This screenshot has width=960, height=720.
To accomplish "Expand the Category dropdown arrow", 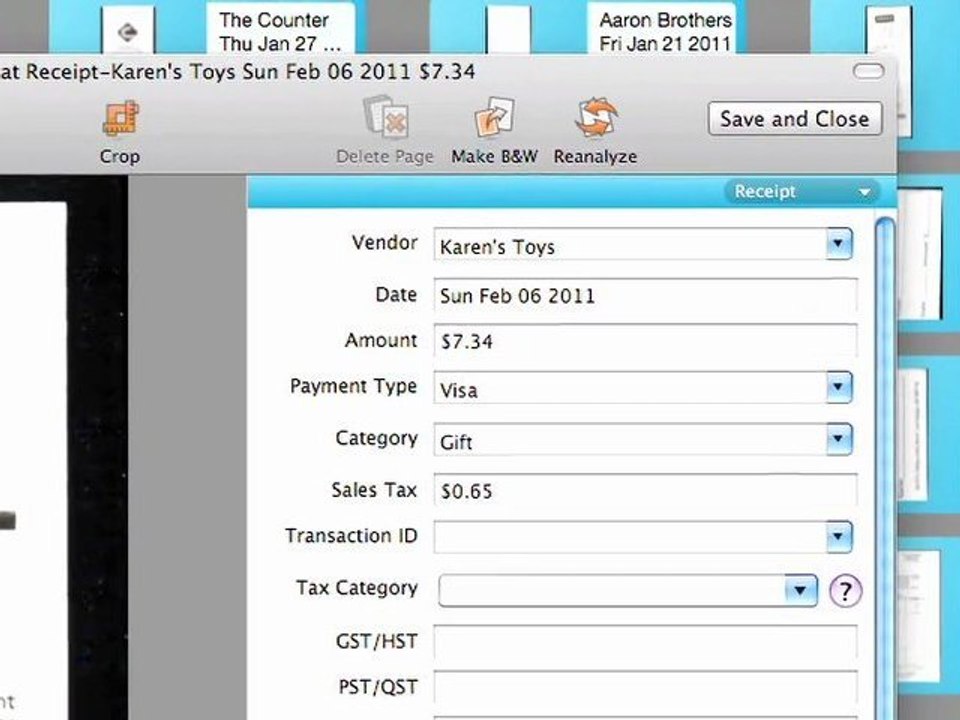I will coord(838,439).
